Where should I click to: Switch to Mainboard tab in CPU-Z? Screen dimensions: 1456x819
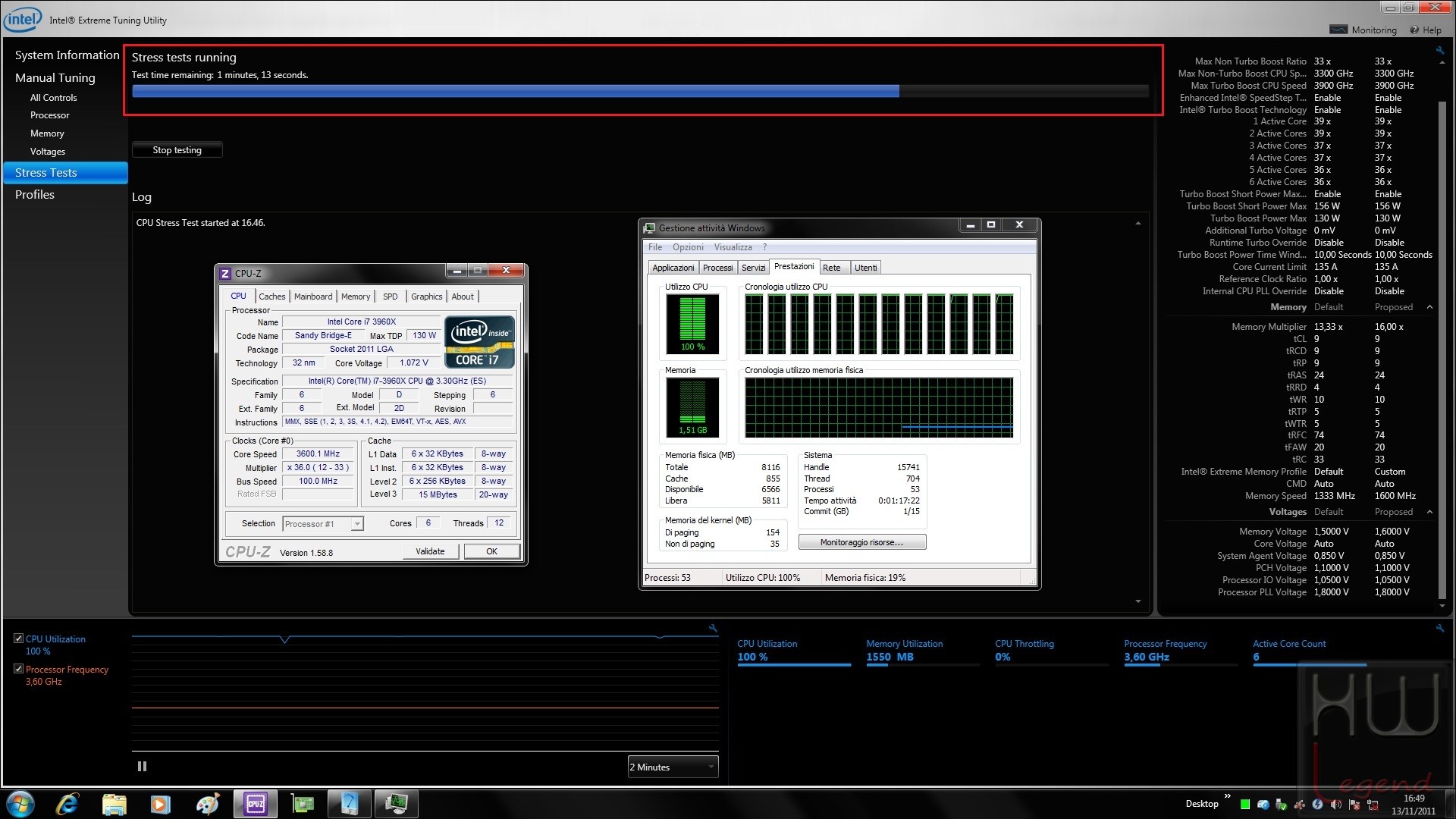(x=313, y=297)
